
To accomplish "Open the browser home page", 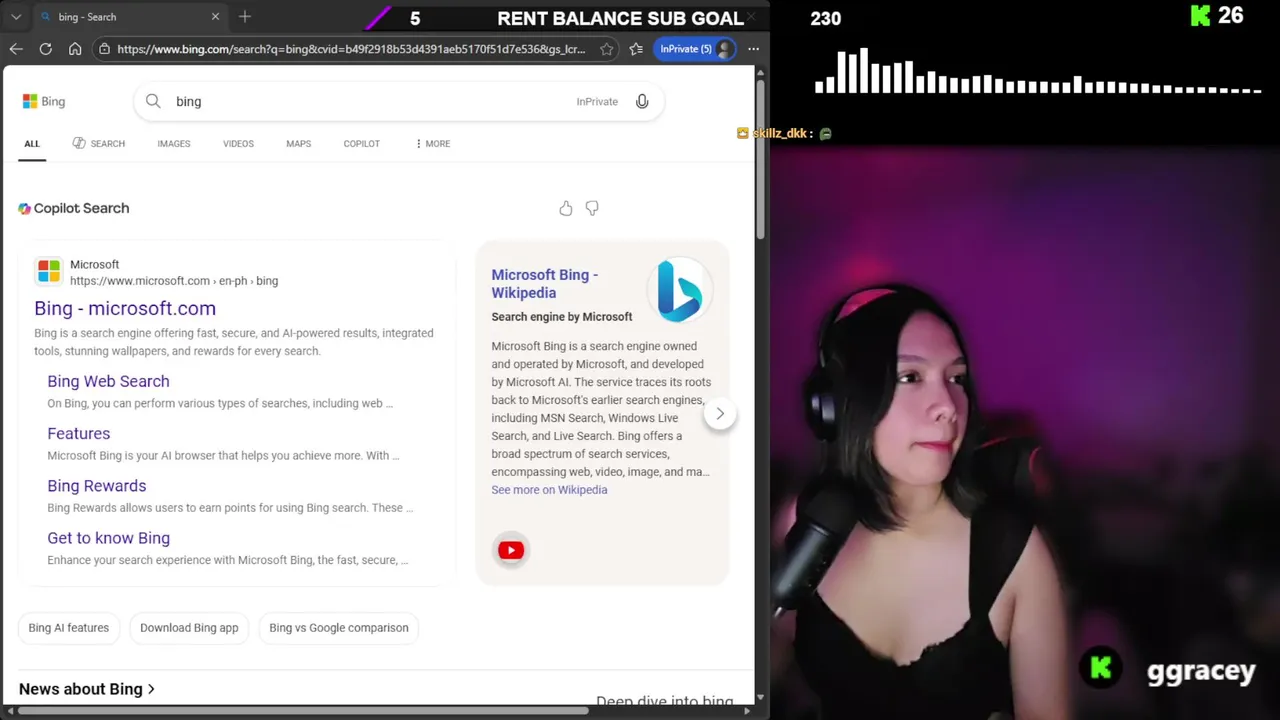I will [x=75, y=49].
